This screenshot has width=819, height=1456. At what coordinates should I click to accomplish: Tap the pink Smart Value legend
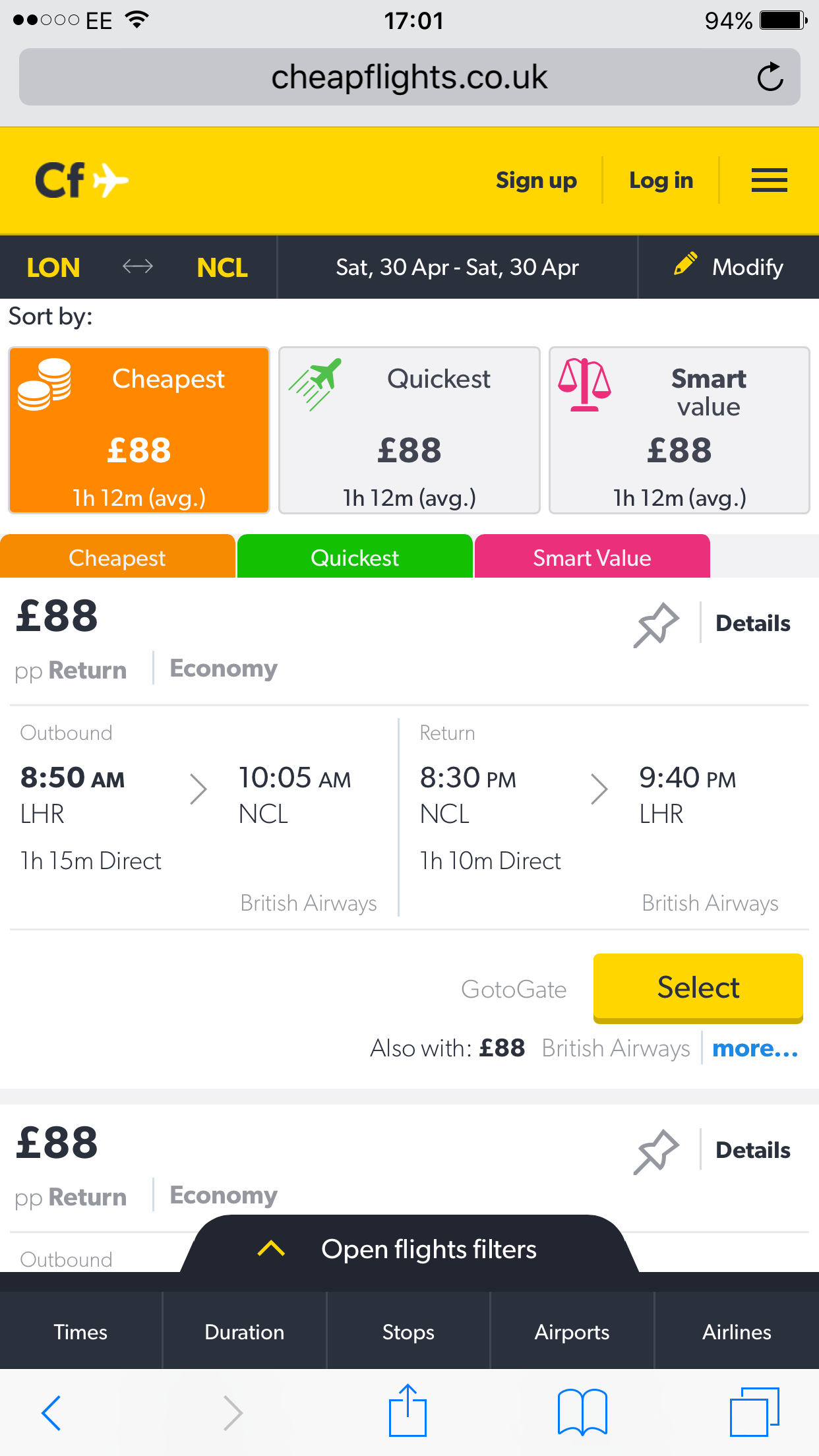click(591, 558)
